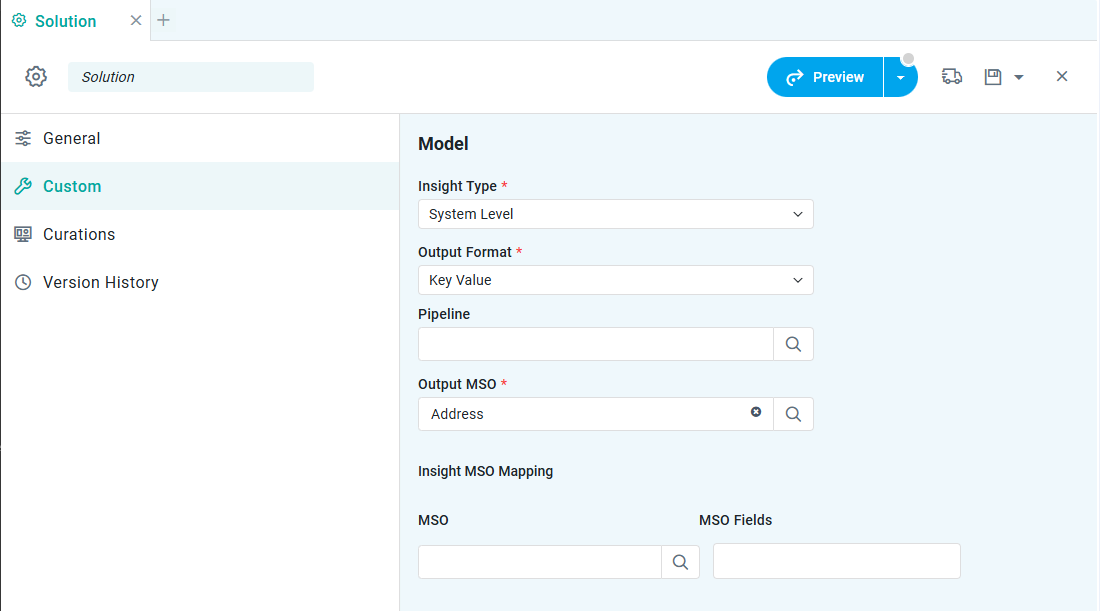Close the Solution tab
The width and height of the screenshot is (1100, 611).
click(136, 20)
